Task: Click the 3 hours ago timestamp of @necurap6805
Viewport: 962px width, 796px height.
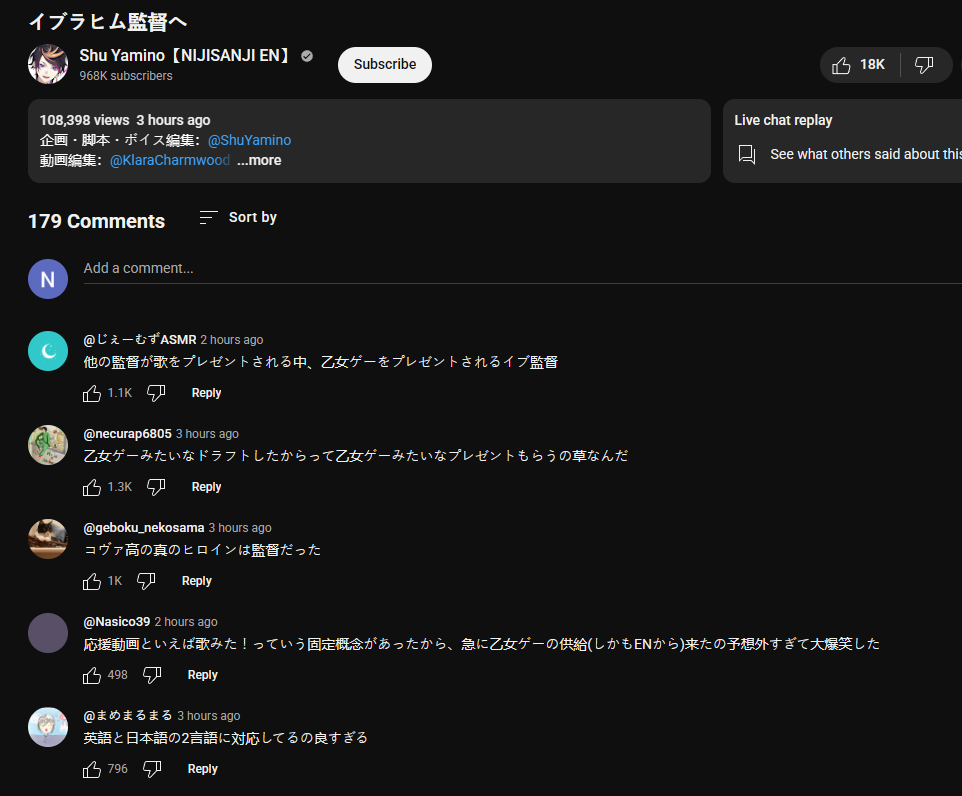Action: click(207, 433)
